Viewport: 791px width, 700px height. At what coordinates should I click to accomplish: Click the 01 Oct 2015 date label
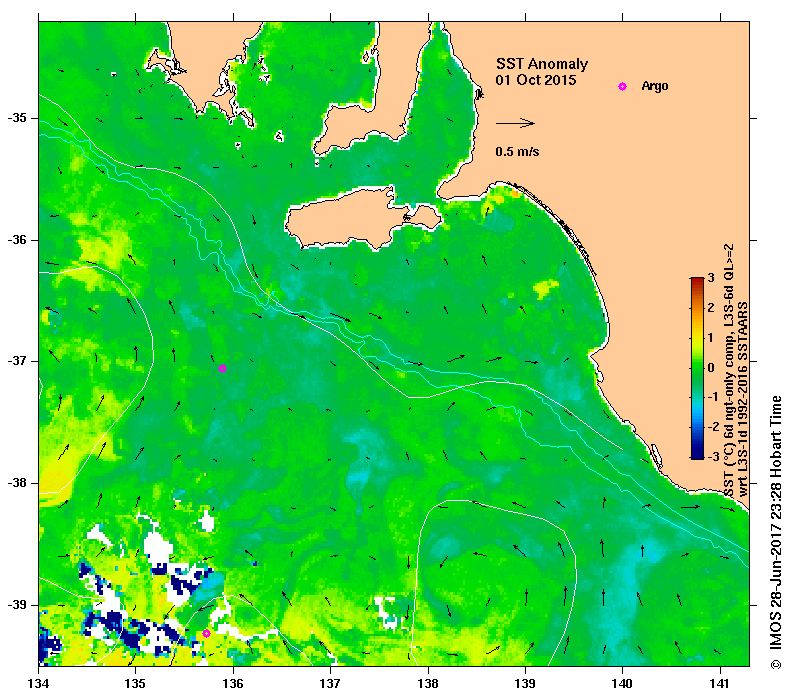(x=536, y=80)
